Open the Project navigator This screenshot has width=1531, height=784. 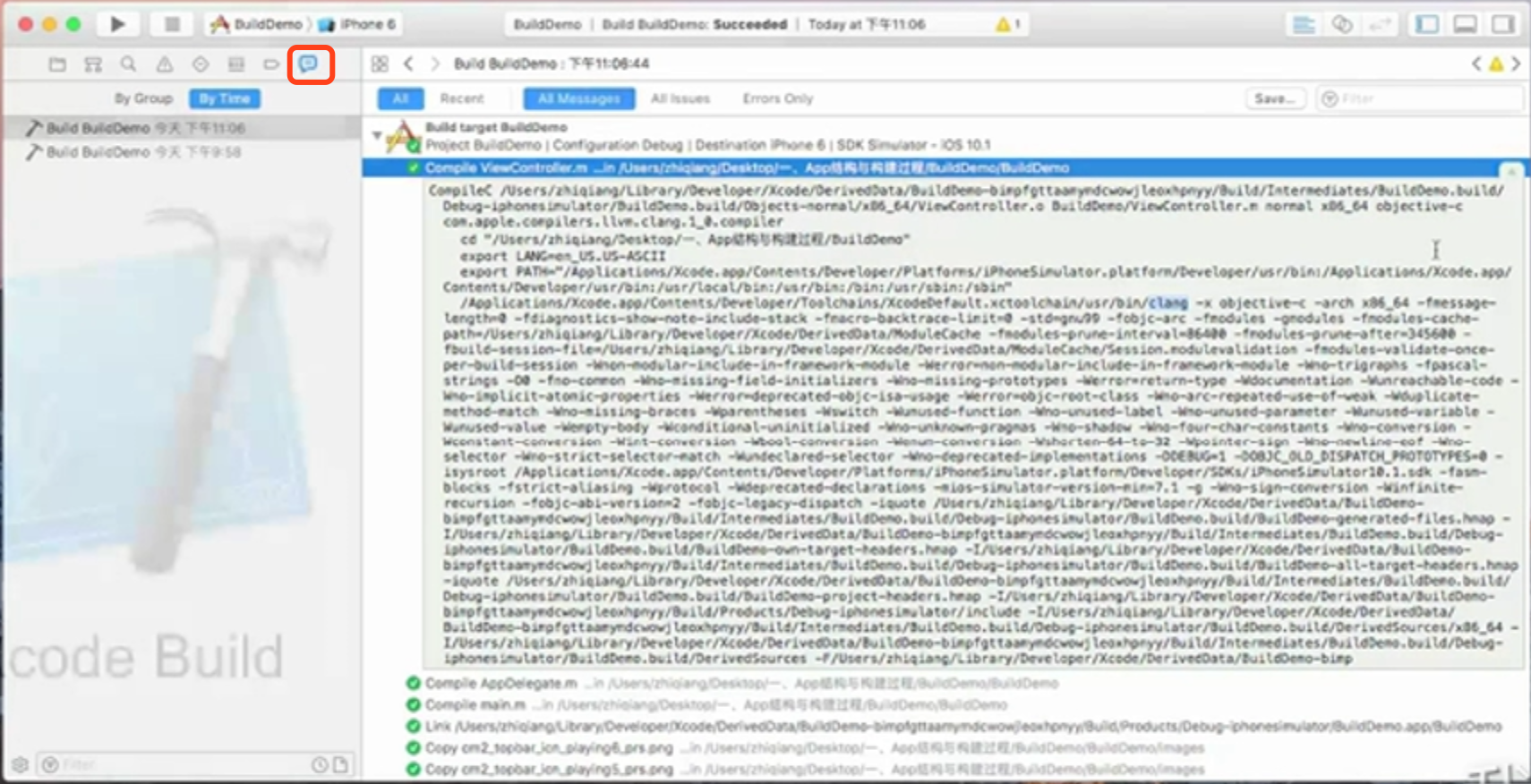tap(57, 64)
